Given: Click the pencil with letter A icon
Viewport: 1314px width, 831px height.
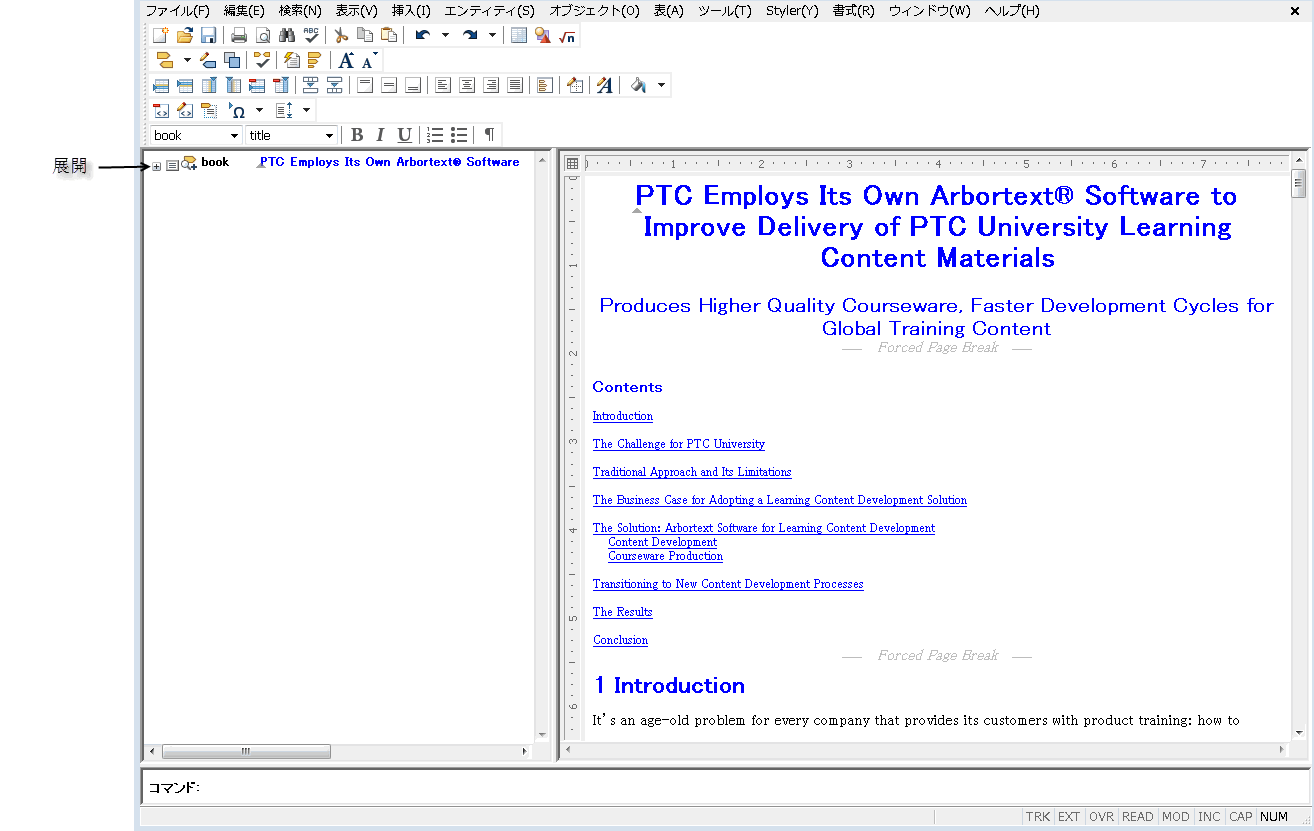Looking at the screenshot, I should point(605,85).
